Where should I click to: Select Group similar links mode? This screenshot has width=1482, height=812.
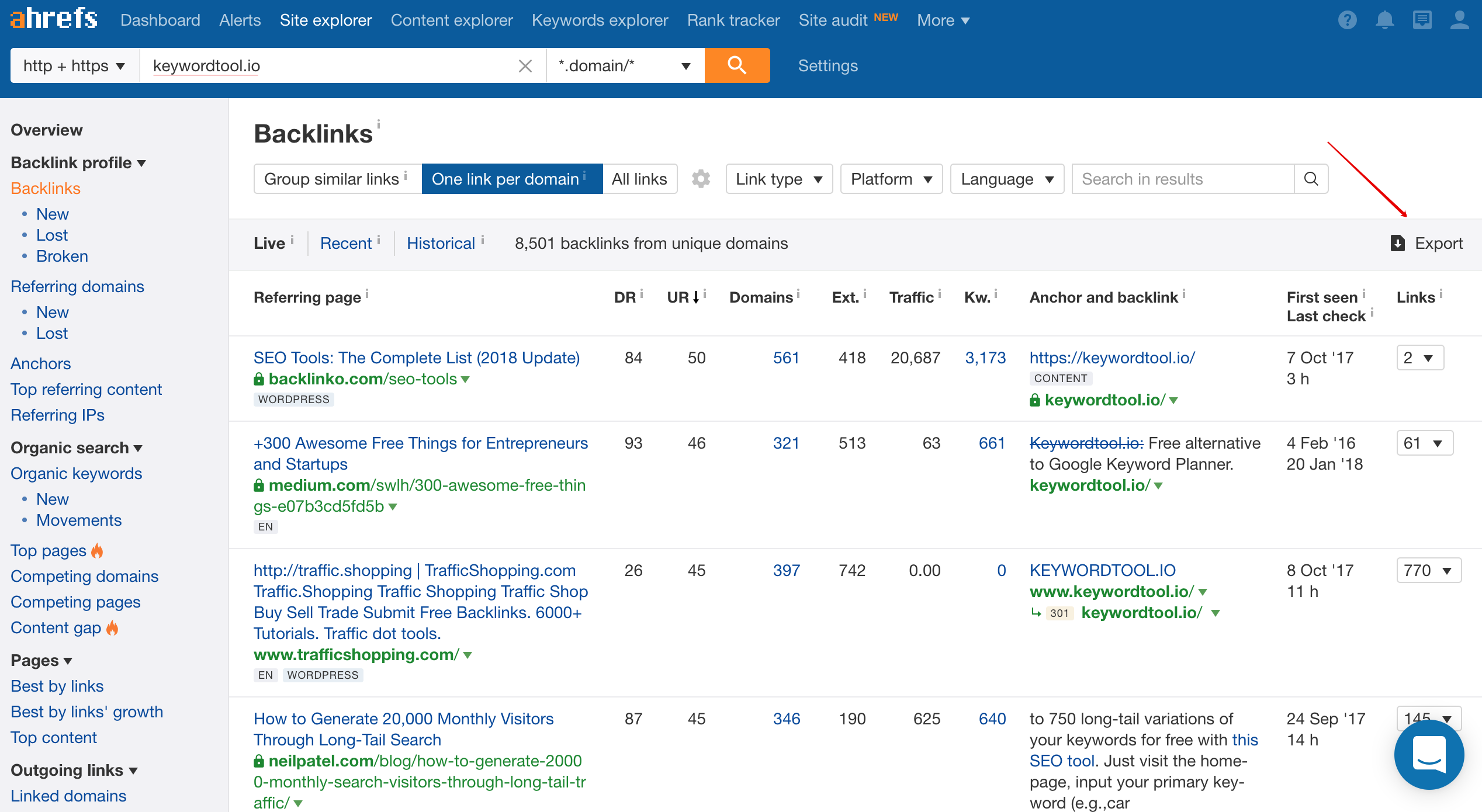(338, 179)
